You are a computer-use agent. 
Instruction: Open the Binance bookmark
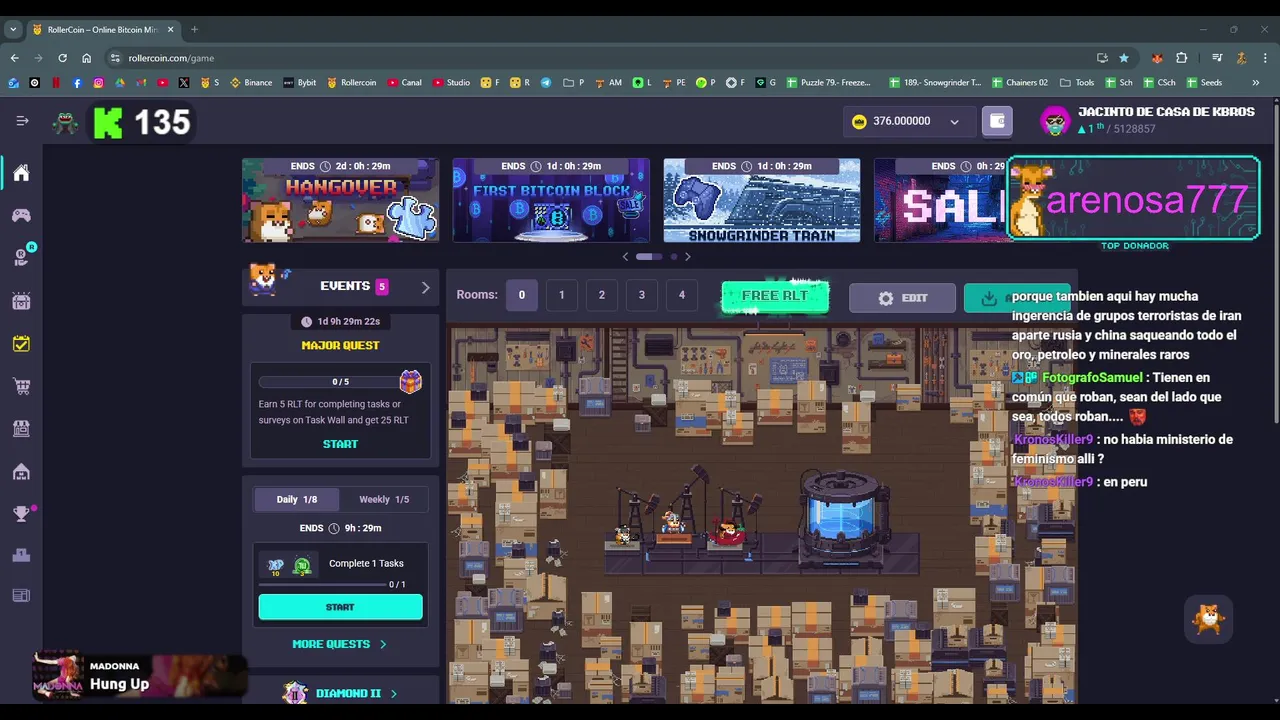[251, 82]
